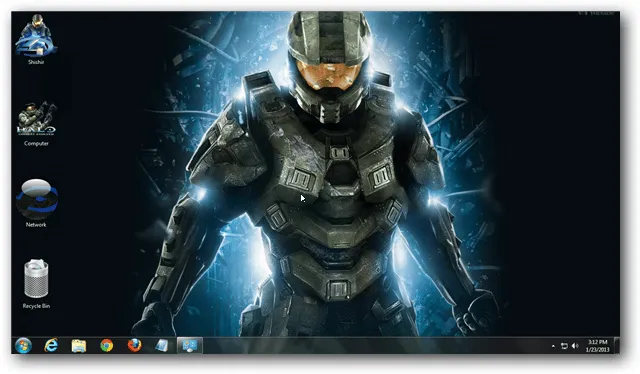The width and height of the screenshot is (640, 374).
Task: Switch to the active Personalization taskbar window
Action: [190, 346]
